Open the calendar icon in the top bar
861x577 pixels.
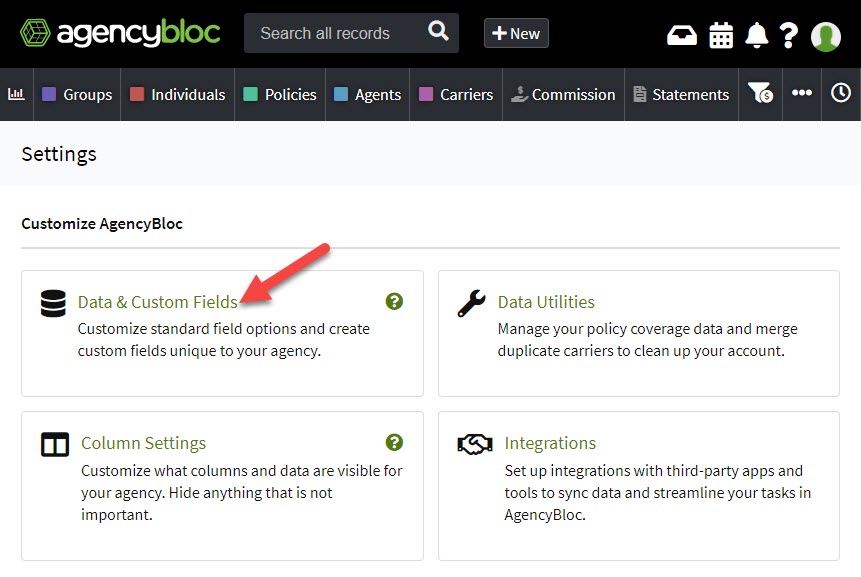pos(721,35)
